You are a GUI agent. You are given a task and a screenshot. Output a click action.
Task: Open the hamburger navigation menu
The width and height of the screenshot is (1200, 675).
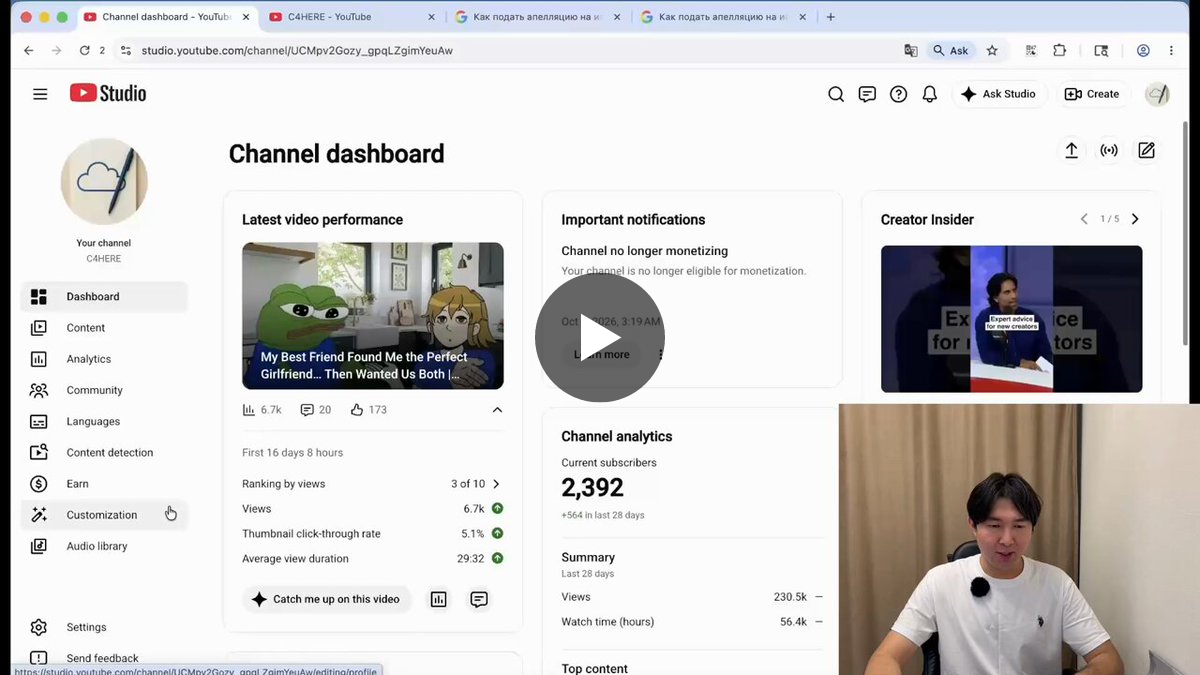[40, 94]
